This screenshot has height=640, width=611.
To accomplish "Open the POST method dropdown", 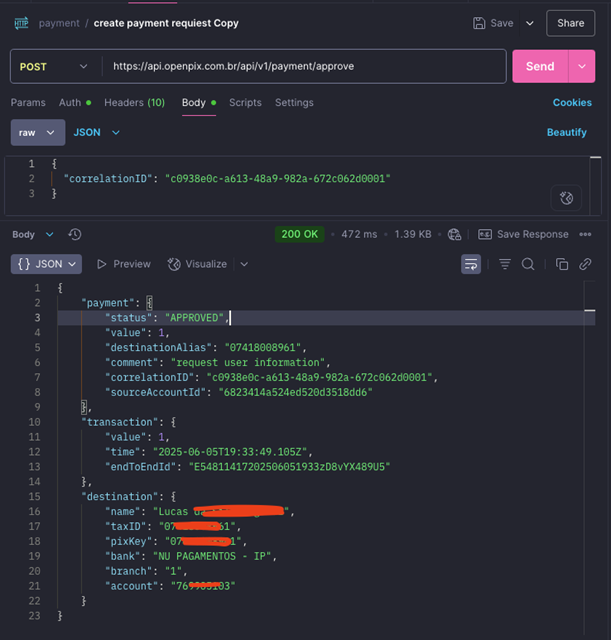I will click(x=55, y=67).
